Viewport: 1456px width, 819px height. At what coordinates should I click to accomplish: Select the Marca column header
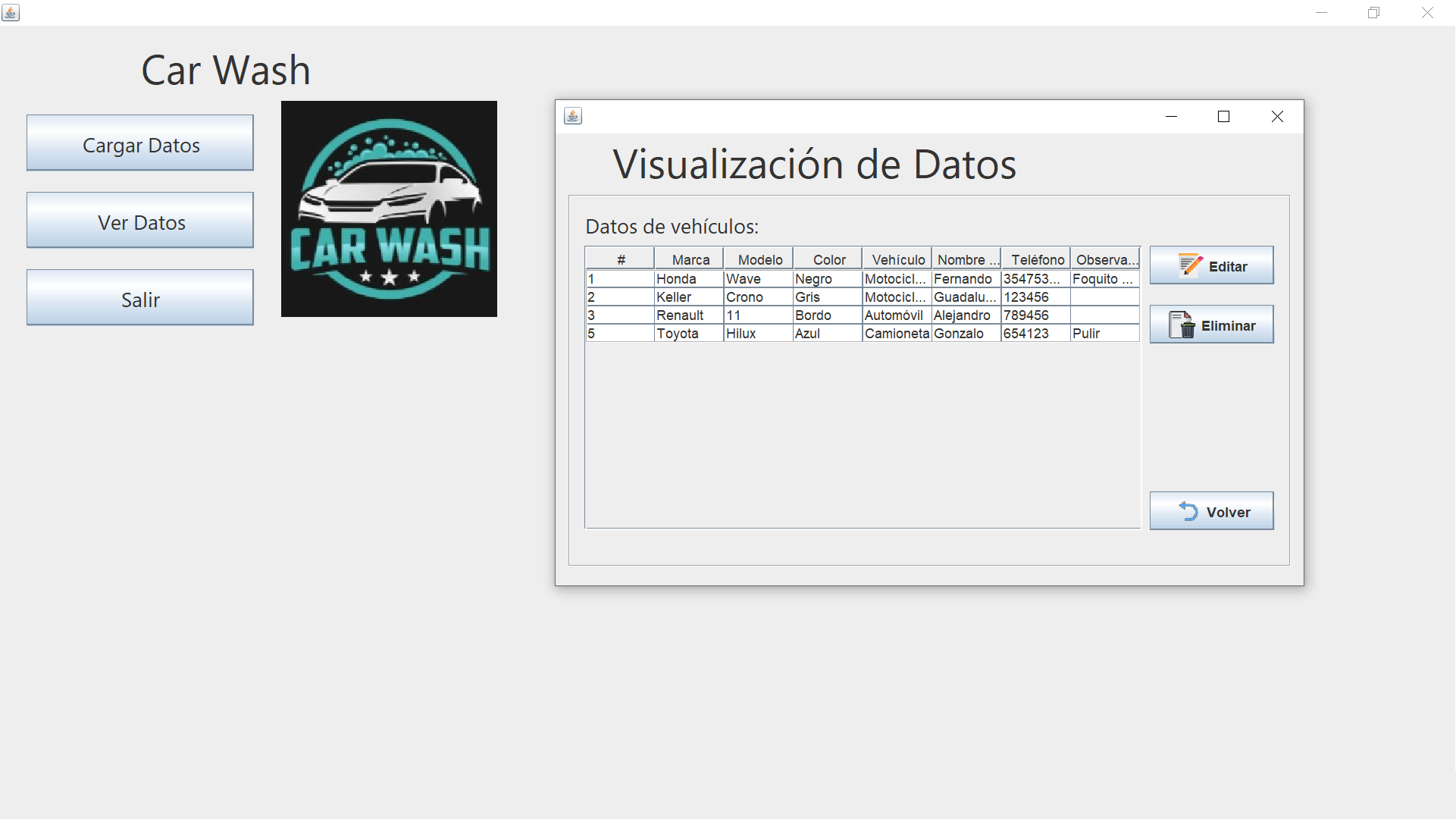[x=689, y=259]
